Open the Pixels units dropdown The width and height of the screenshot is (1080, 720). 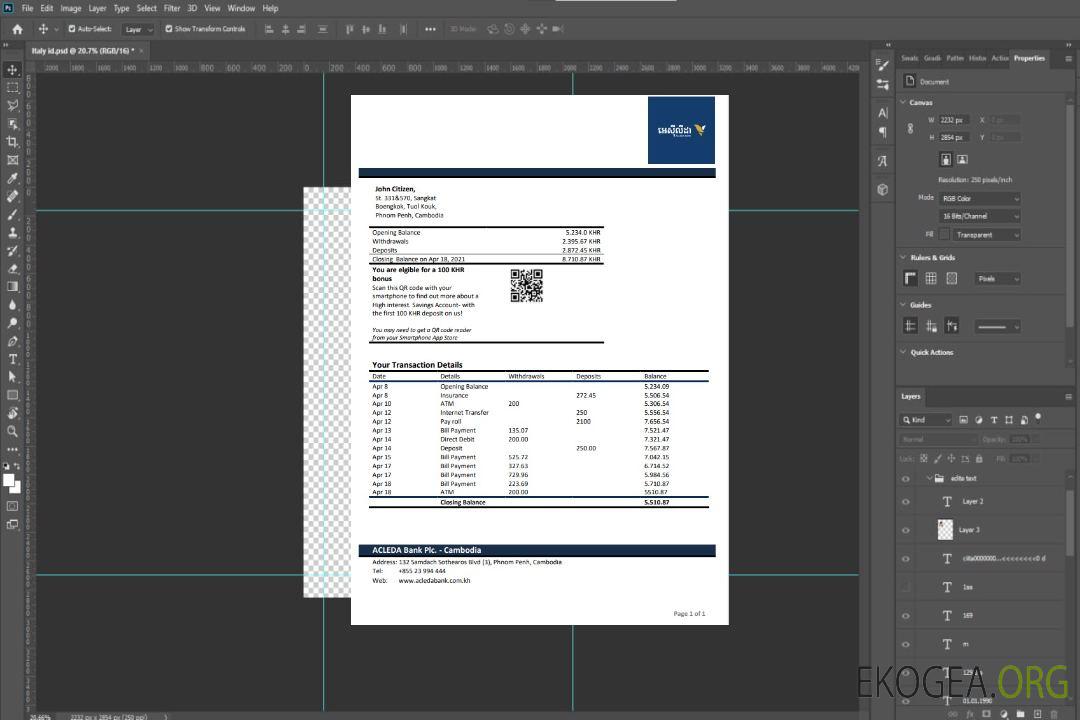[998, 279]
